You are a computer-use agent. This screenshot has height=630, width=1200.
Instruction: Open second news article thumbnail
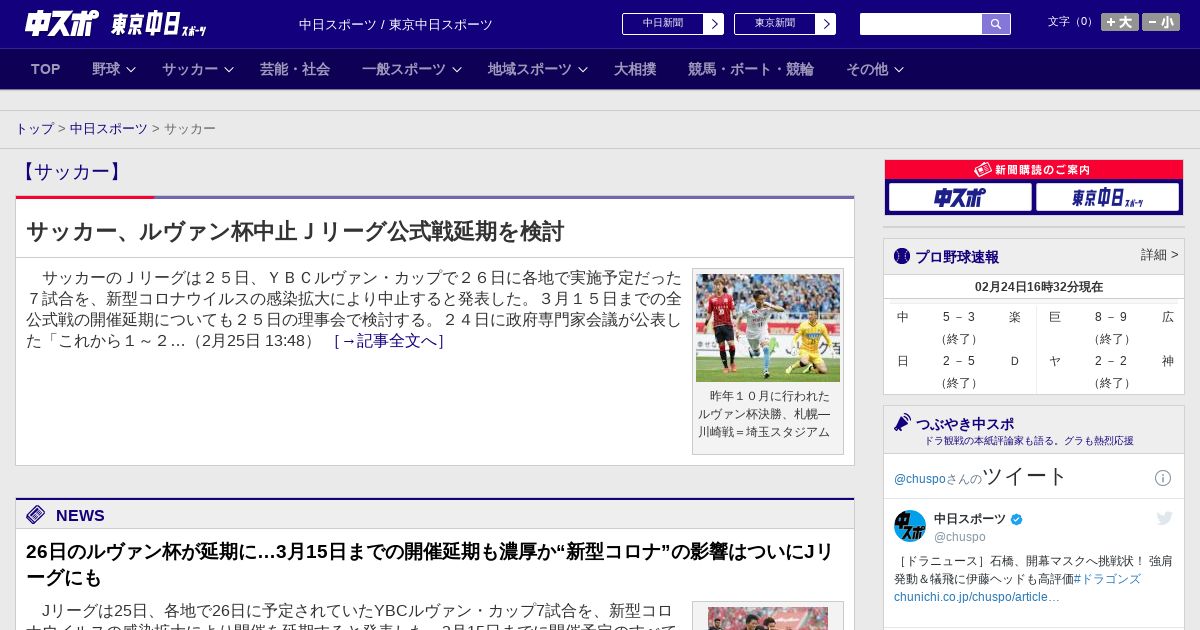(768, 618)
